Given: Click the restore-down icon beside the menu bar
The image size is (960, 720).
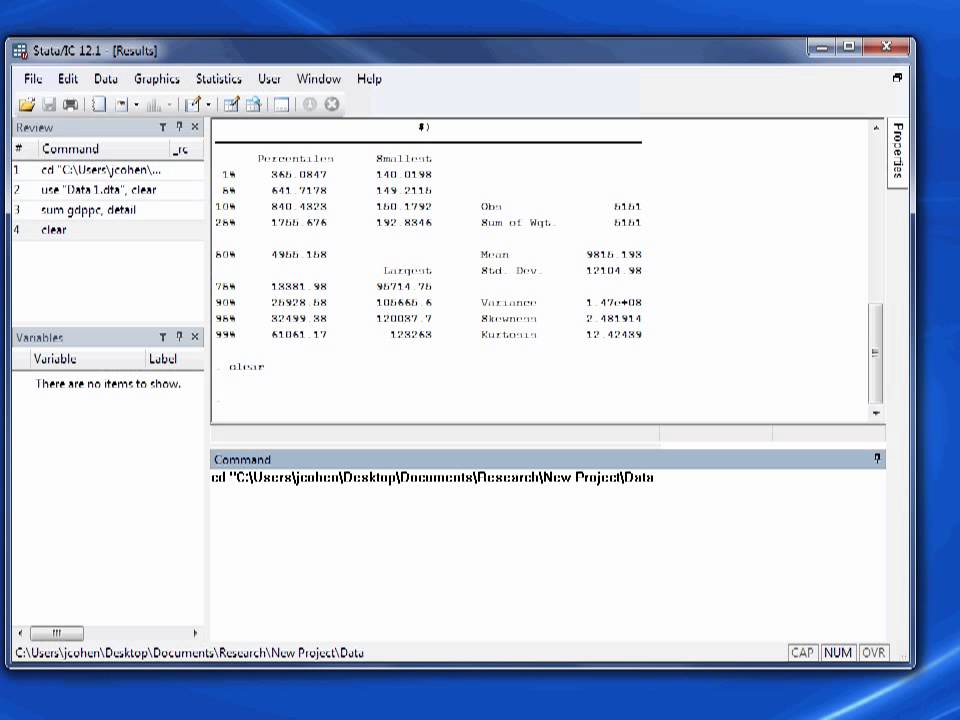Looking at the screenshot, I should (897, 78).
